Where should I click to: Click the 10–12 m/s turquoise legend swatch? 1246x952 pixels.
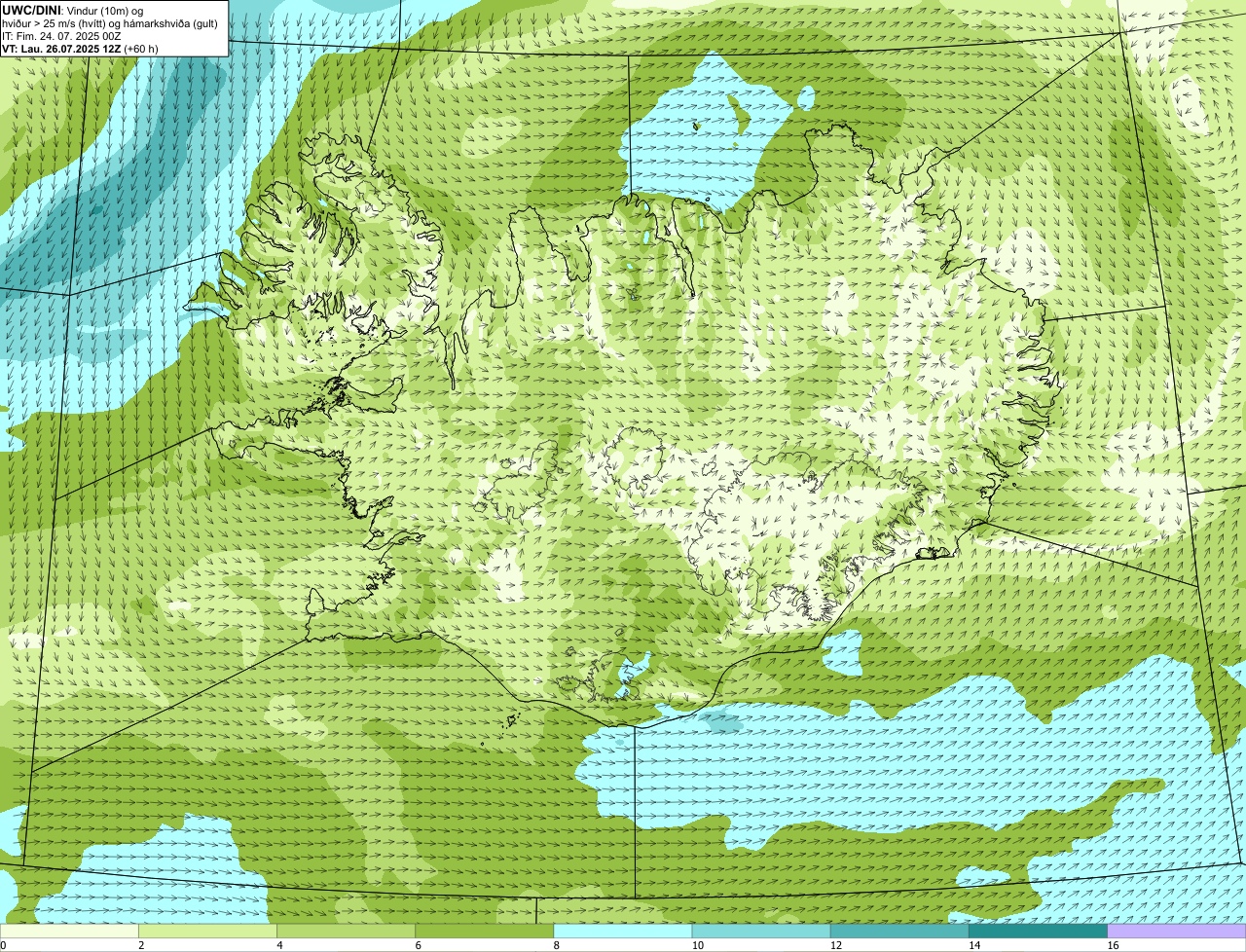(x=761, y=932)
